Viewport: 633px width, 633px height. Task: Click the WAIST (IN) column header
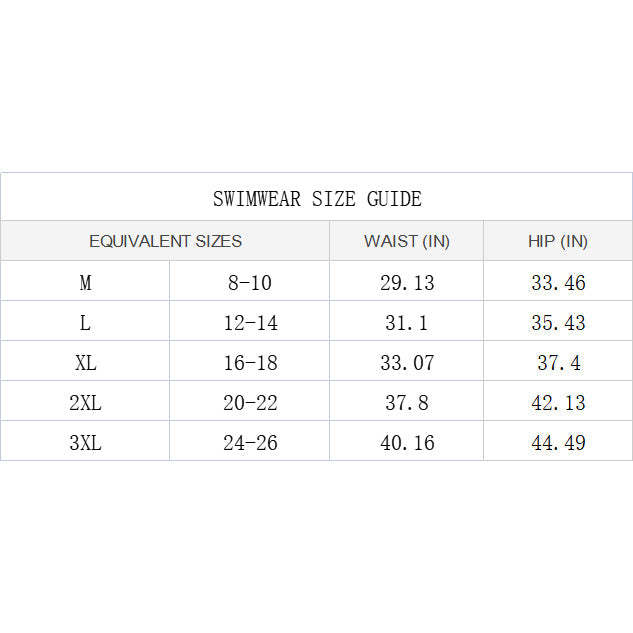pos(406,241)
